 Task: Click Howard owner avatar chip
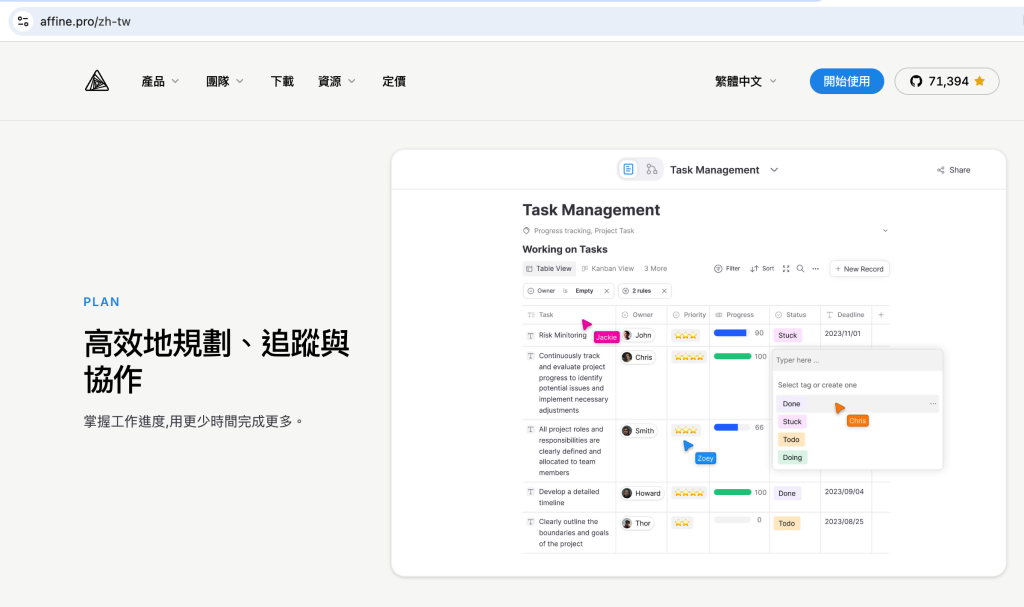click(641, 493)
